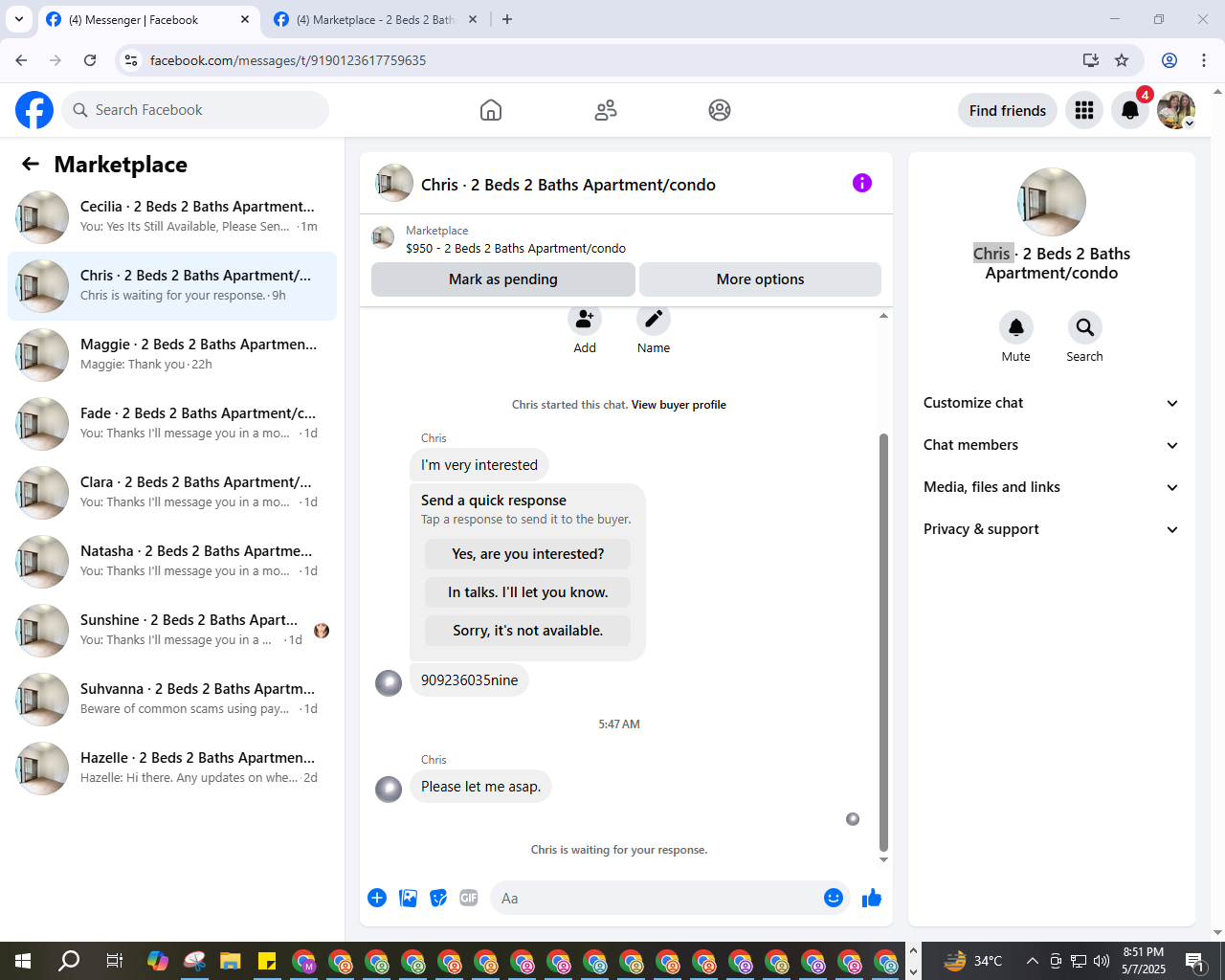Click the chat scrollbar

point(883,641)
